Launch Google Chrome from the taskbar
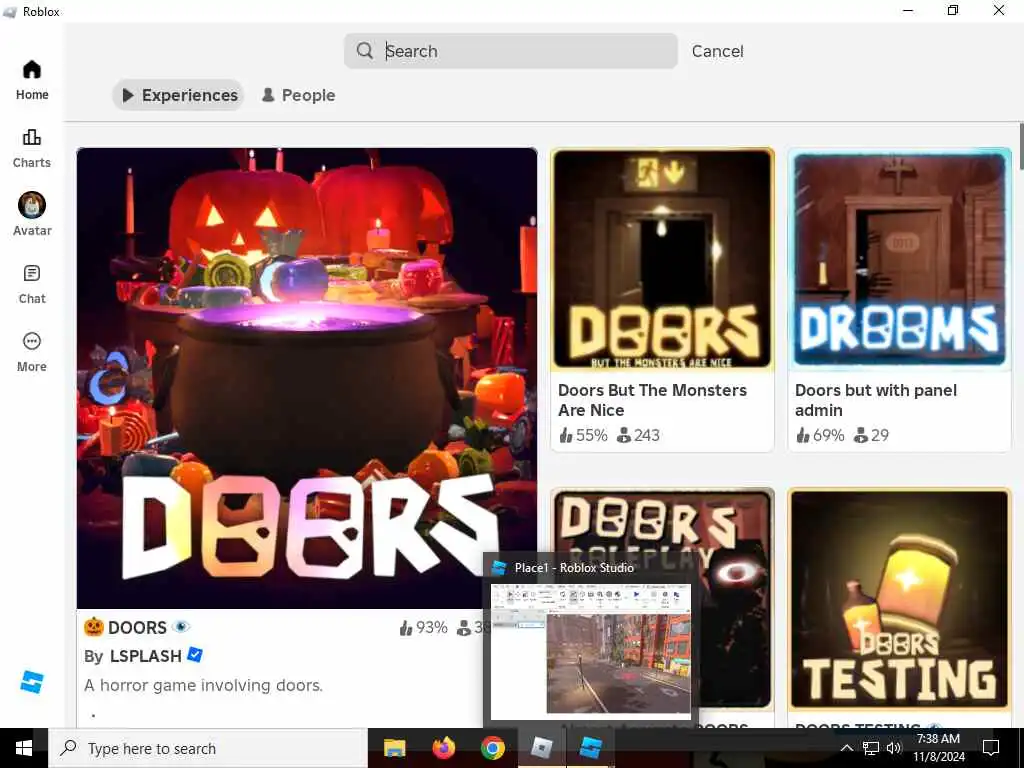This screenshot has height=768, width=1024. tap(492, 748)
